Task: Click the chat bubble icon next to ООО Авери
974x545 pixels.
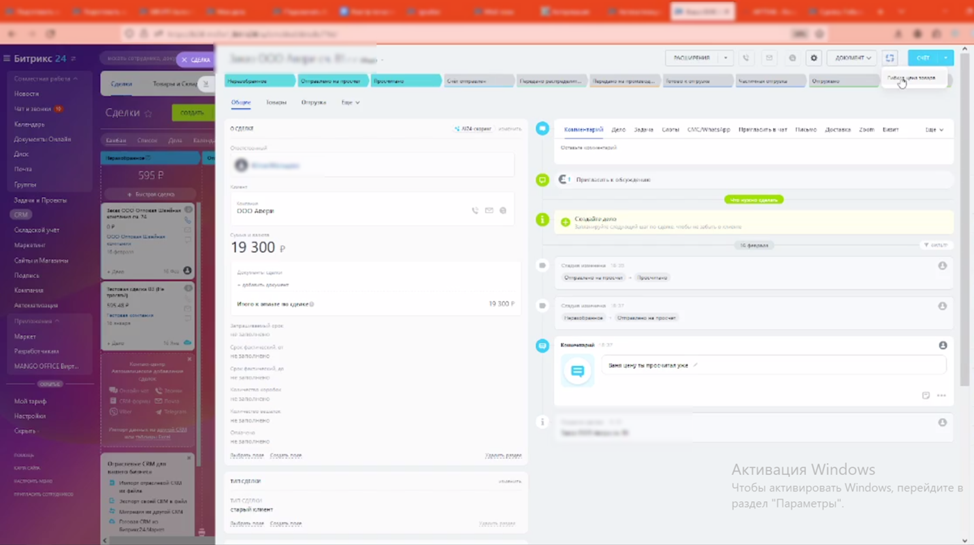Action: coord(503,211)
